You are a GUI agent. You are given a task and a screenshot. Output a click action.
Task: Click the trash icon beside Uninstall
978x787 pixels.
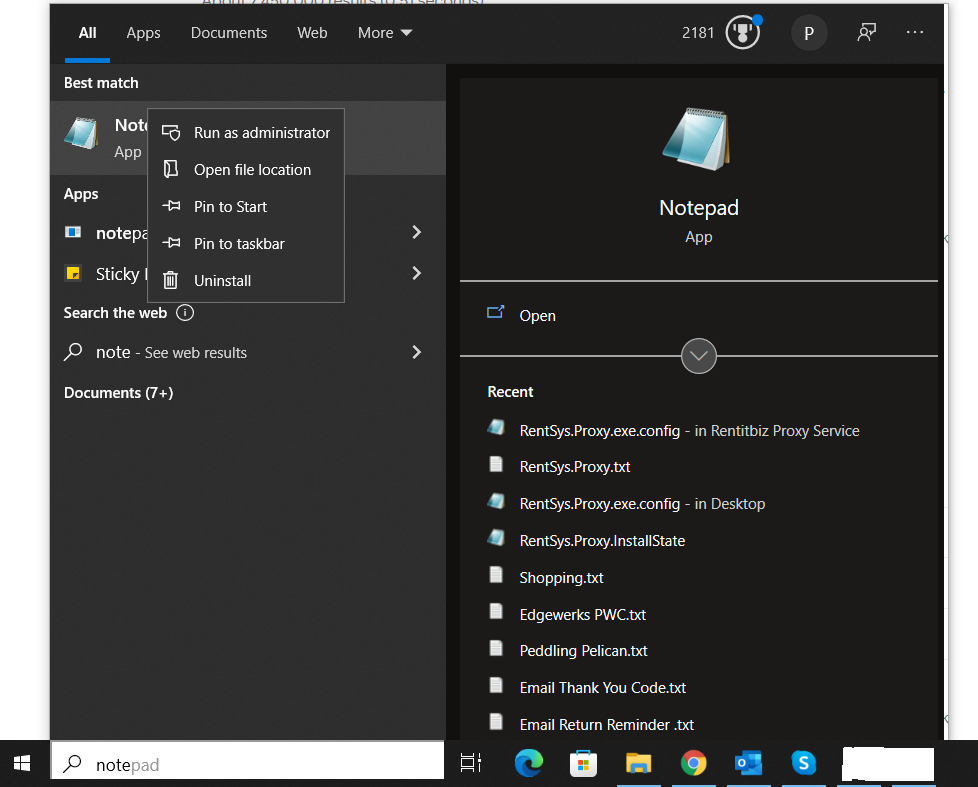click(x=170, y=280)
